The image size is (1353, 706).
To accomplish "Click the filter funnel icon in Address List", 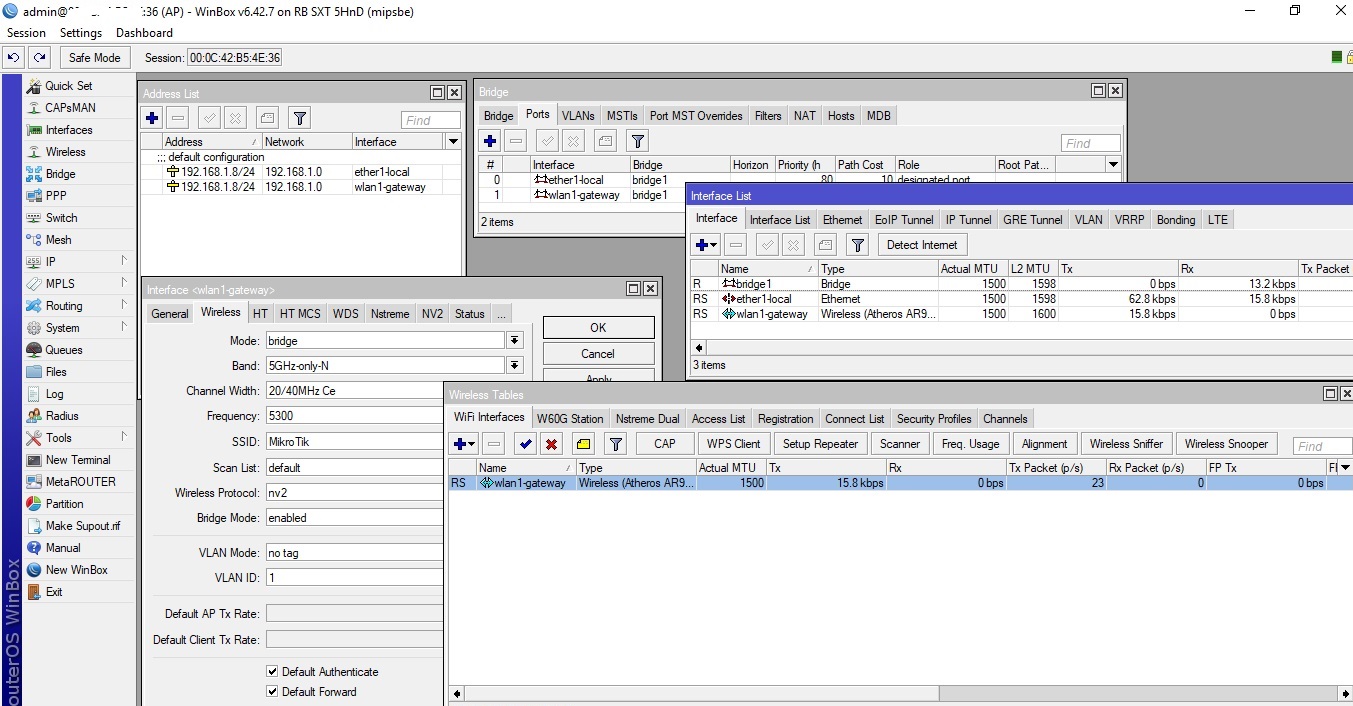I will pos(299,118).
